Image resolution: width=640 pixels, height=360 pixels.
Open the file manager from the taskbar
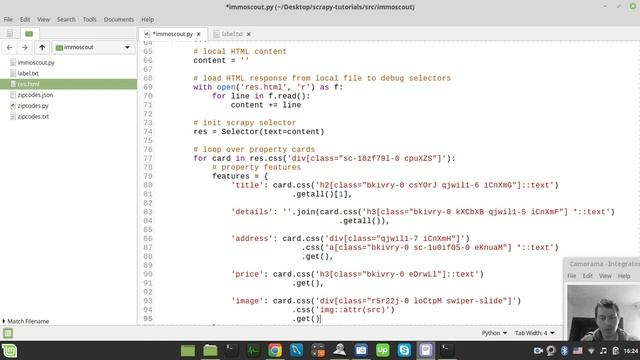coord(210,350)
